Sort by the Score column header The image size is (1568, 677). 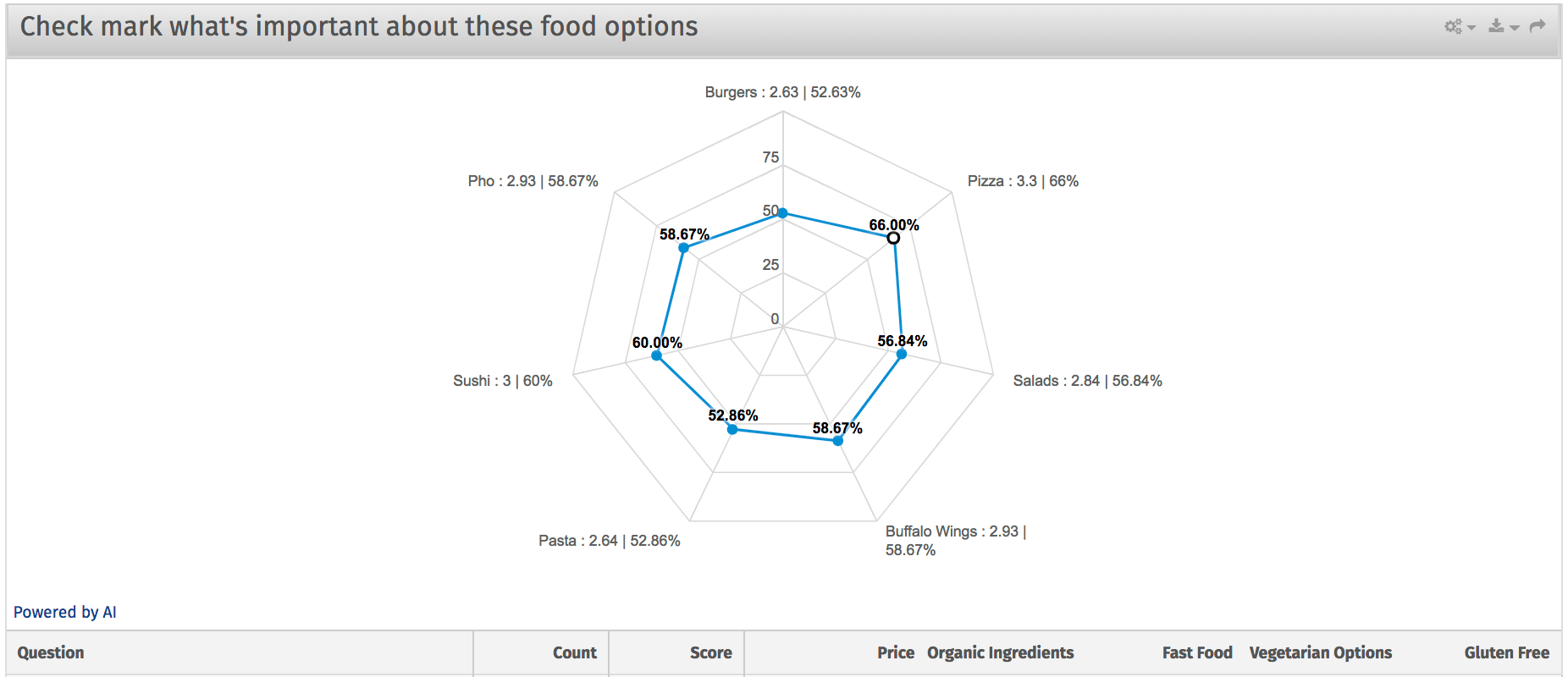[x=710, y=652]
